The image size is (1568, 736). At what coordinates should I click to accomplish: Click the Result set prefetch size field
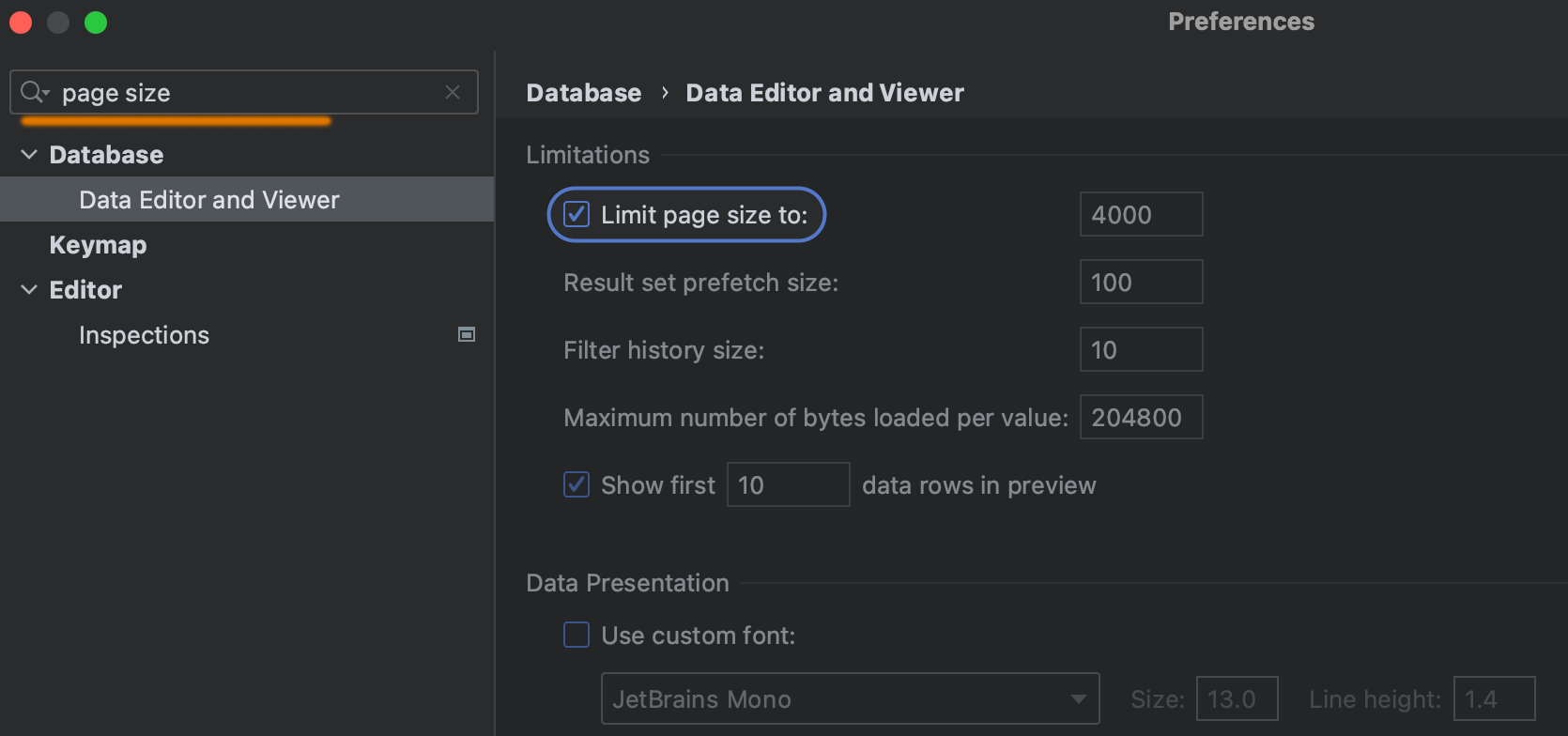tap(1141, 282)
